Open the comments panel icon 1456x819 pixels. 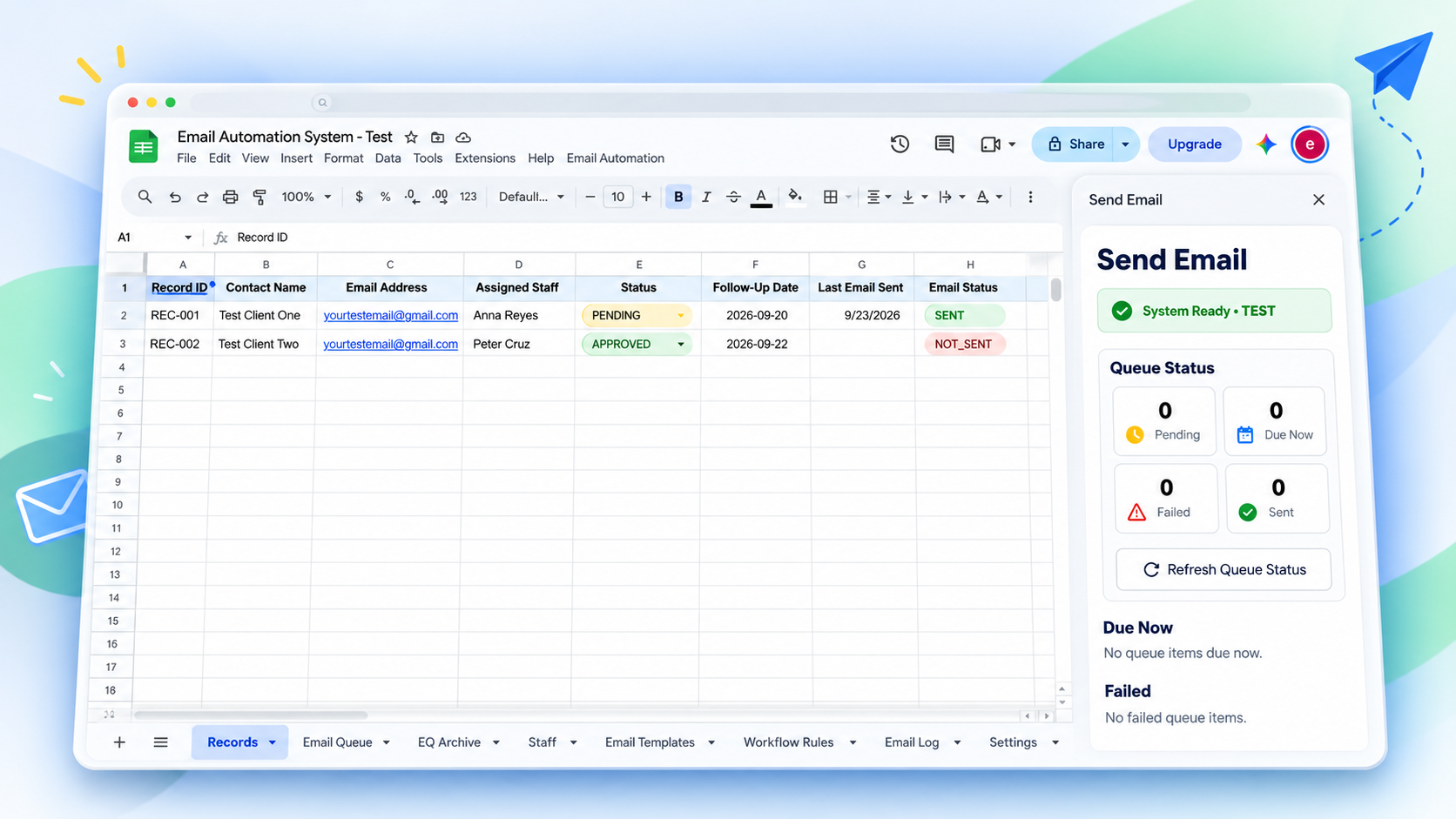(944, 144)
